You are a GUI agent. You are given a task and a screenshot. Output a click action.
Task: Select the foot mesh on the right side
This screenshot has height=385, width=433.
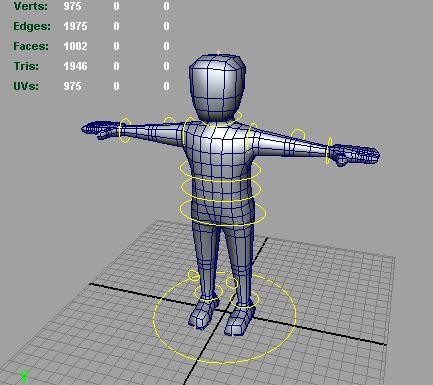[x=239, y=321]
